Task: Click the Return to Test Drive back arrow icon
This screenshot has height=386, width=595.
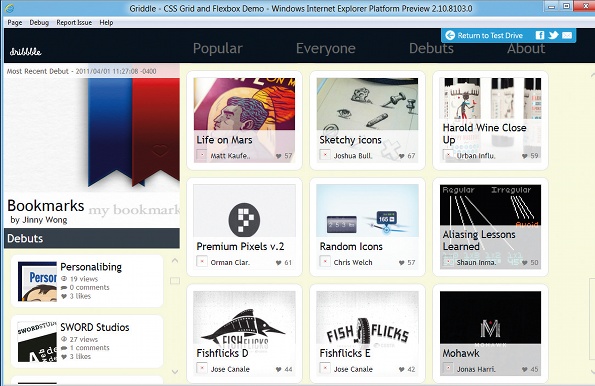Action: (450, 35)
